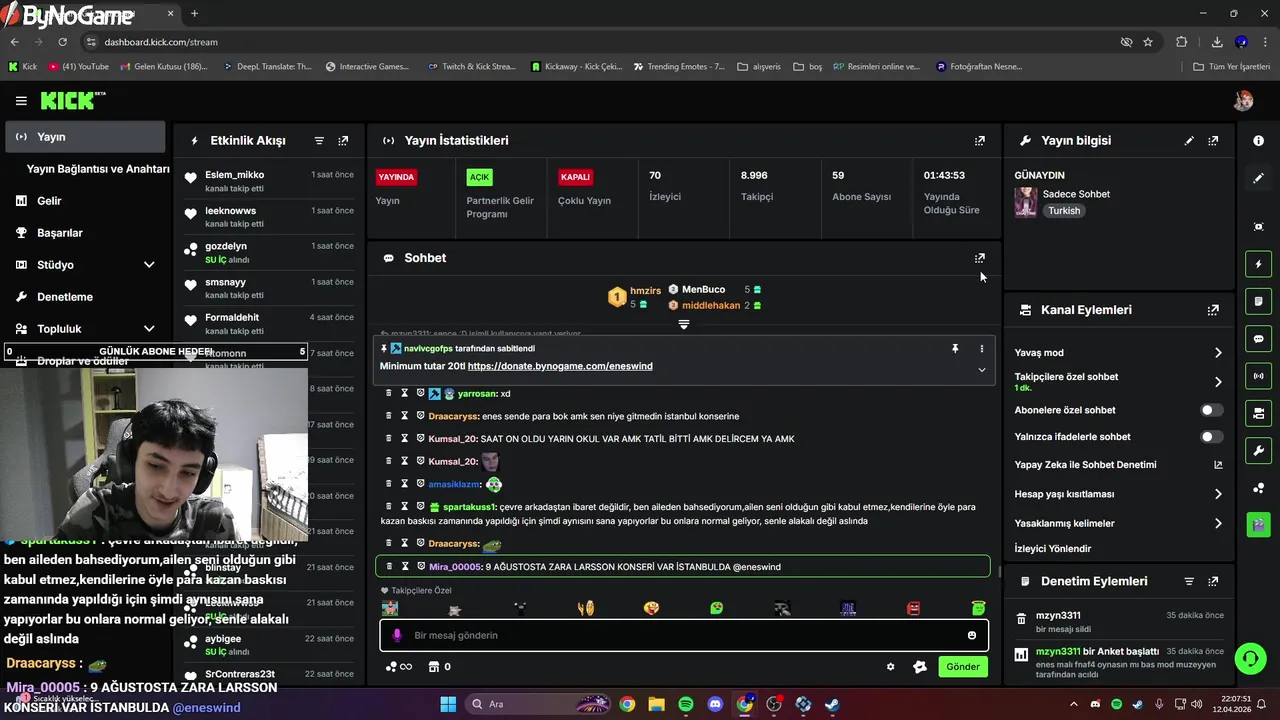Click the screen capture icon in the right sidebar

coord(1258,227)
